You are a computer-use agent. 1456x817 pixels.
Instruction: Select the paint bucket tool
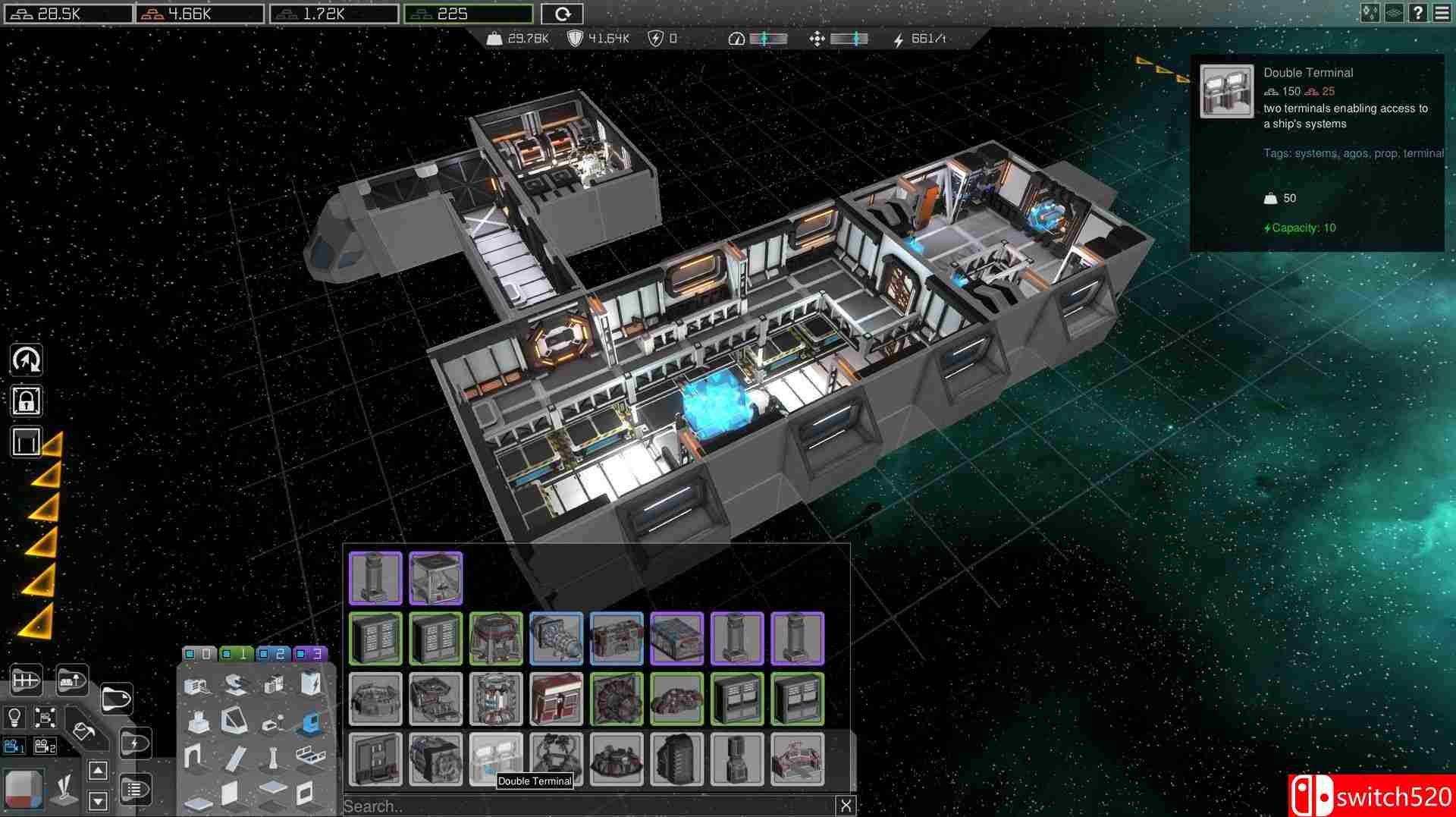pyautogui.click(x=82, y=731)
